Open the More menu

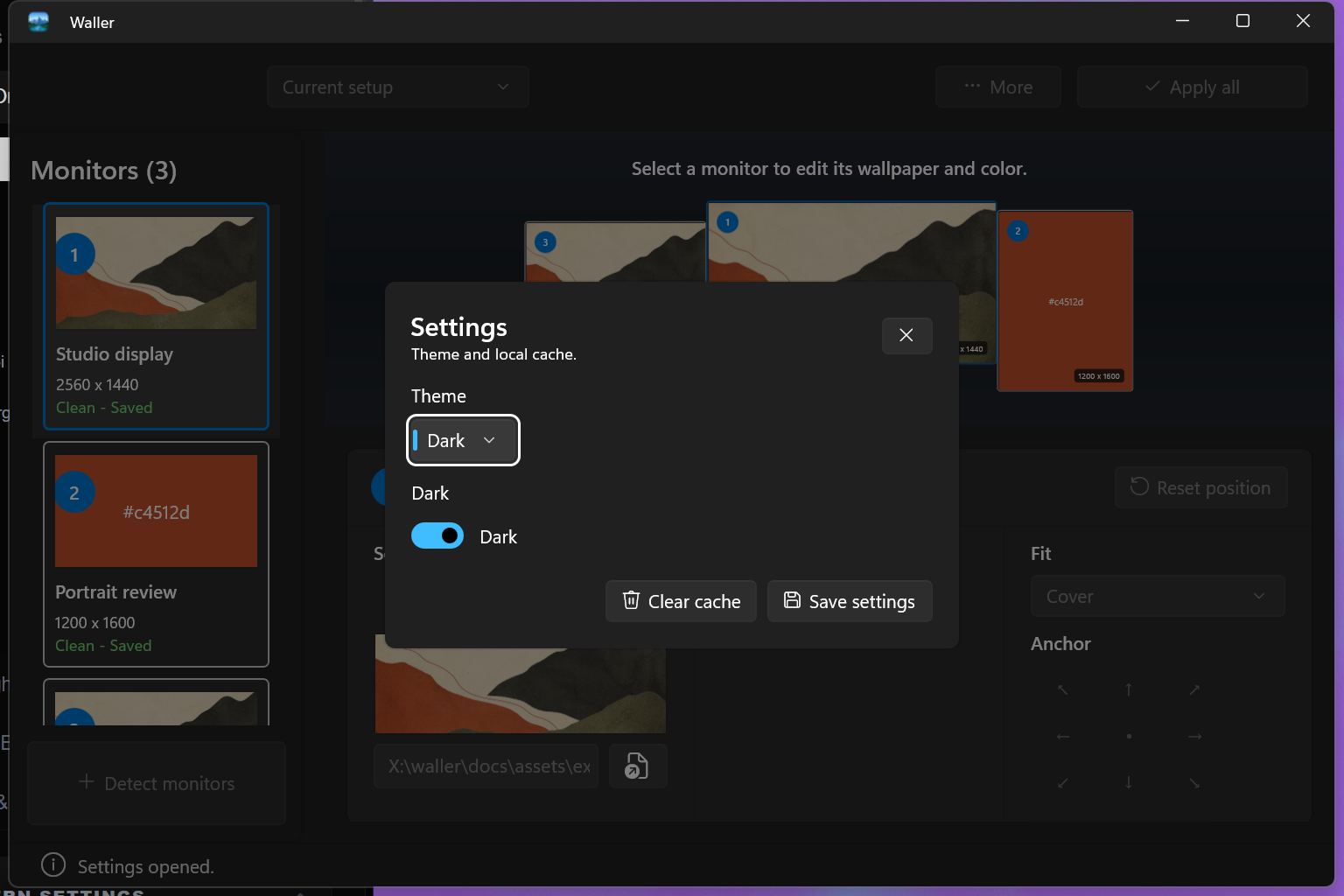pyautogui.click(x=998, y=87)
